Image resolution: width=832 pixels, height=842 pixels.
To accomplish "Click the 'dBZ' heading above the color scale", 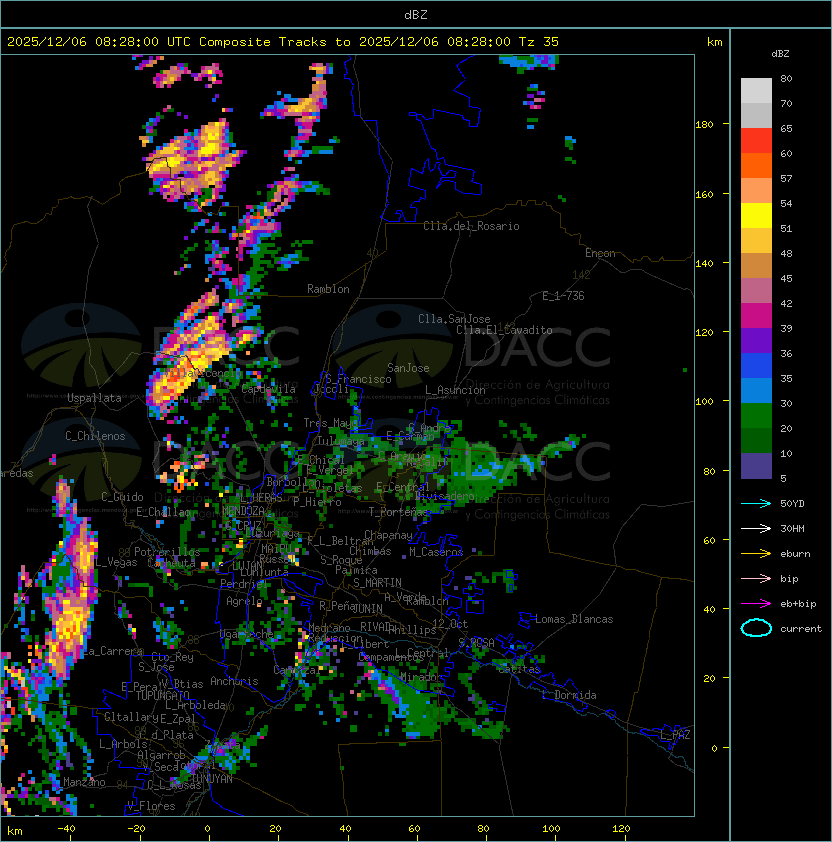I will coord(780,54).
